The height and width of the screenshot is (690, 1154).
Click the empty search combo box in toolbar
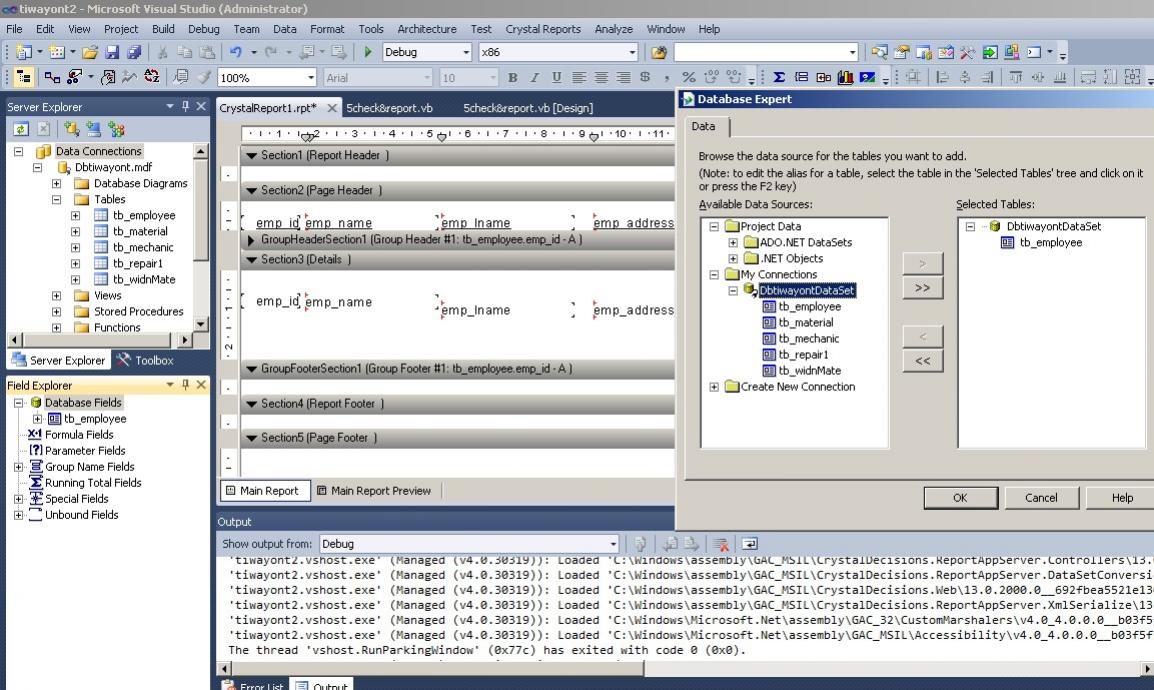point(766,52)
